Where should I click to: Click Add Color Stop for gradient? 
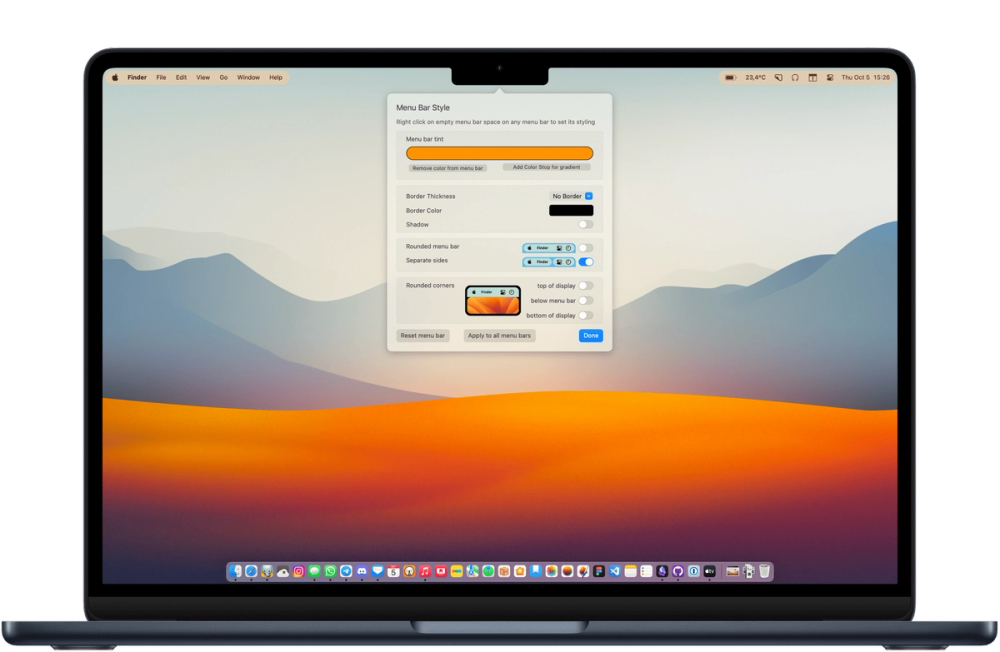point(547,167)
